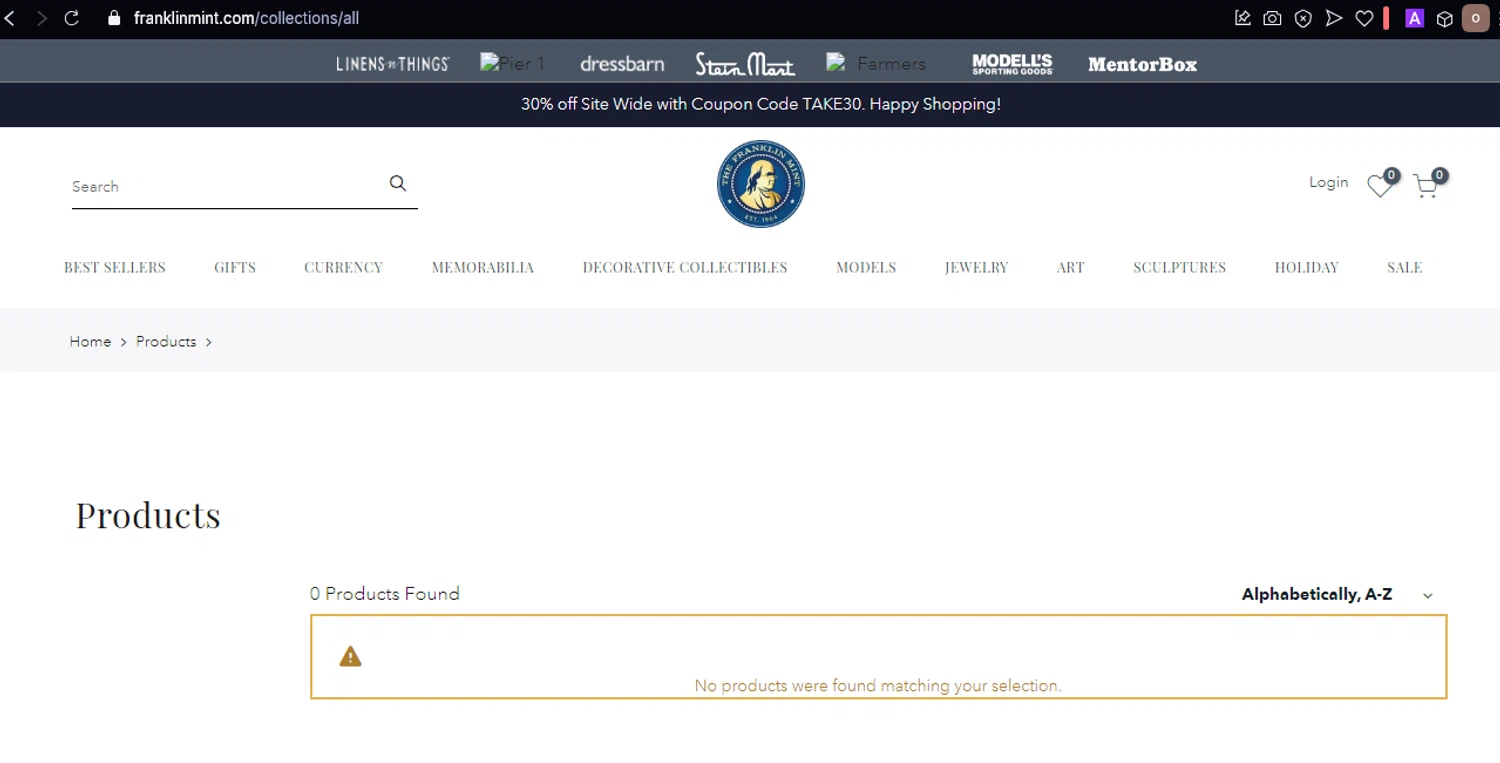Open the Login link
Image resolution: width=1500 pixels, height=763 pixels.
pos(1328,182)
